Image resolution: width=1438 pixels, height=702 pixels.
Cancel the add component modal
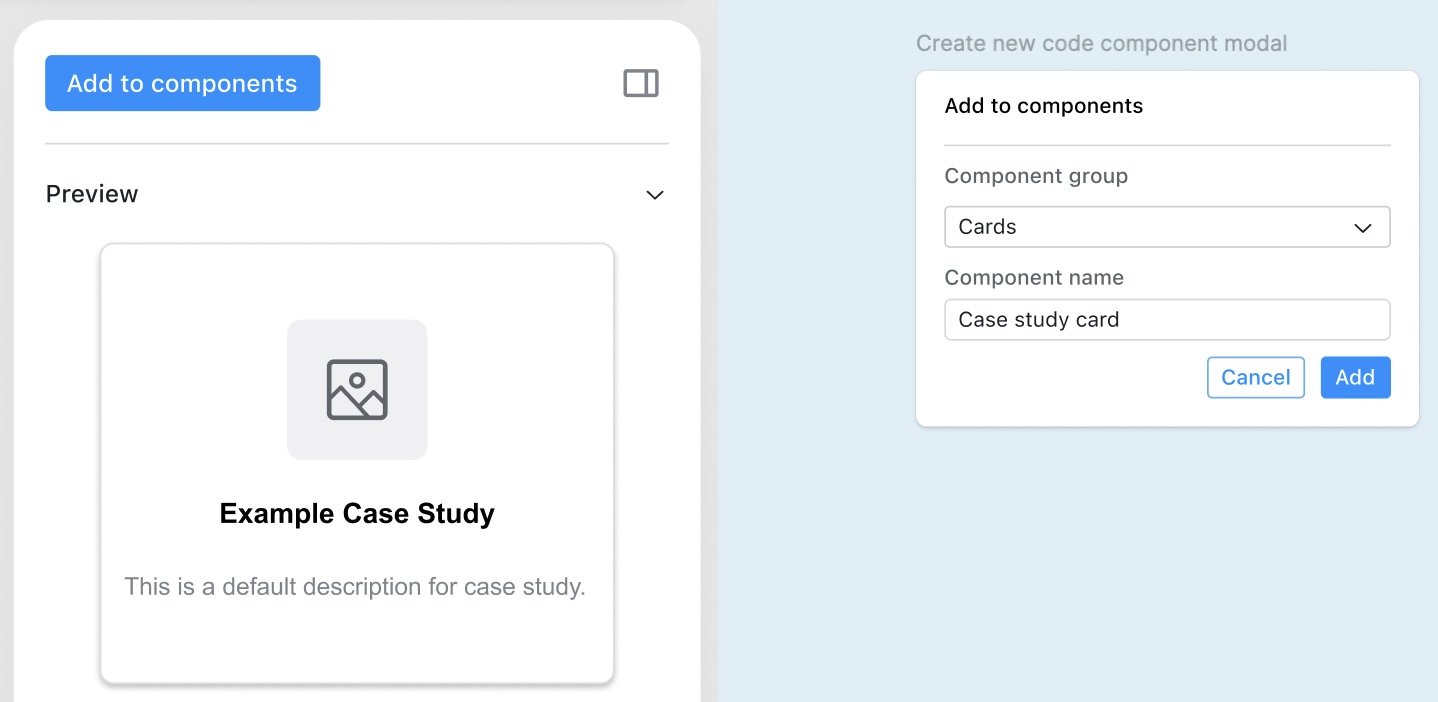click(x=1255, y=377)
